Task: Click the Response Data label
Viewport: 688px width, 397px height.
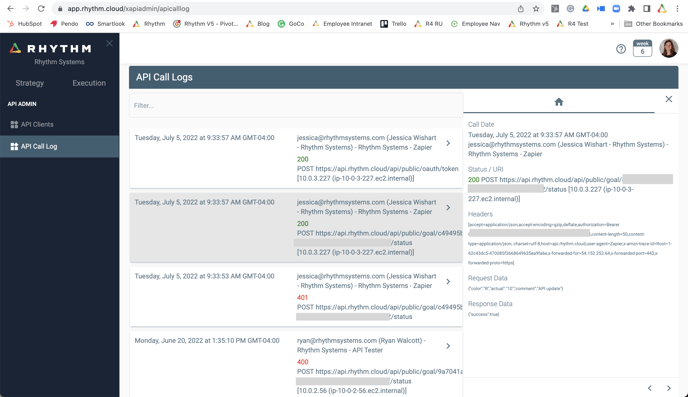Action: [490, 304]
